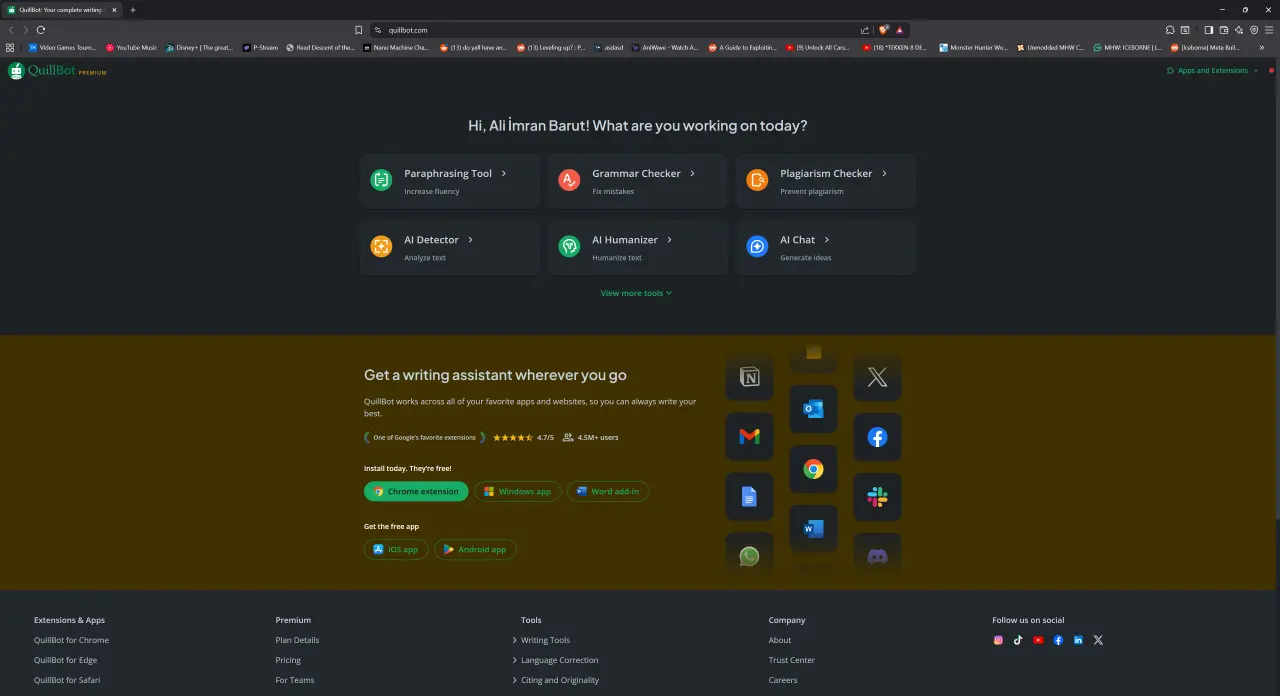The height and width of the screenshot is (696, 1280).
Task: Expand the Apps and Extensions dropdown
Action: pyautogui.click(x=1212, y=71)
